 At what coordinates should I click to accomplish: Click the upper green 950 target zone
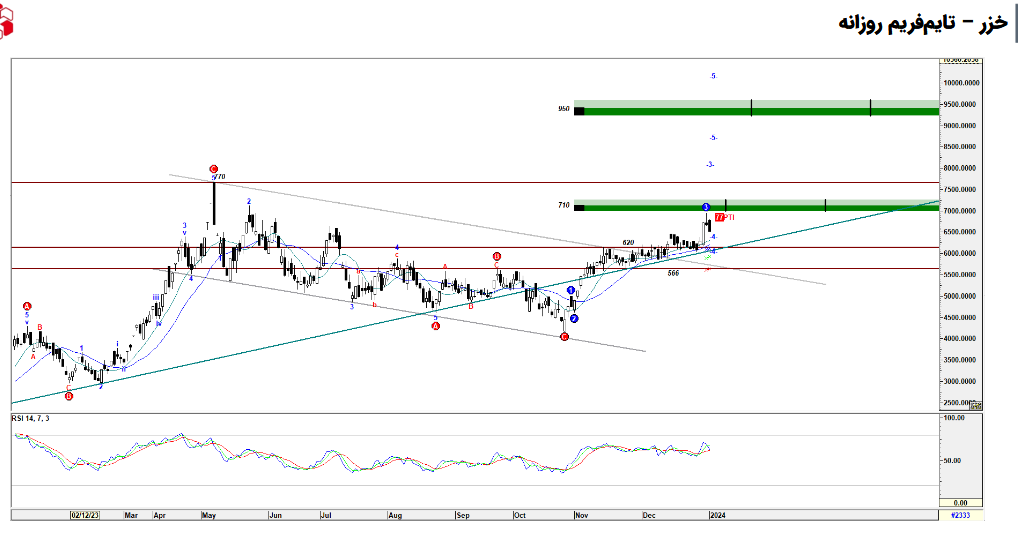[760, 108]
